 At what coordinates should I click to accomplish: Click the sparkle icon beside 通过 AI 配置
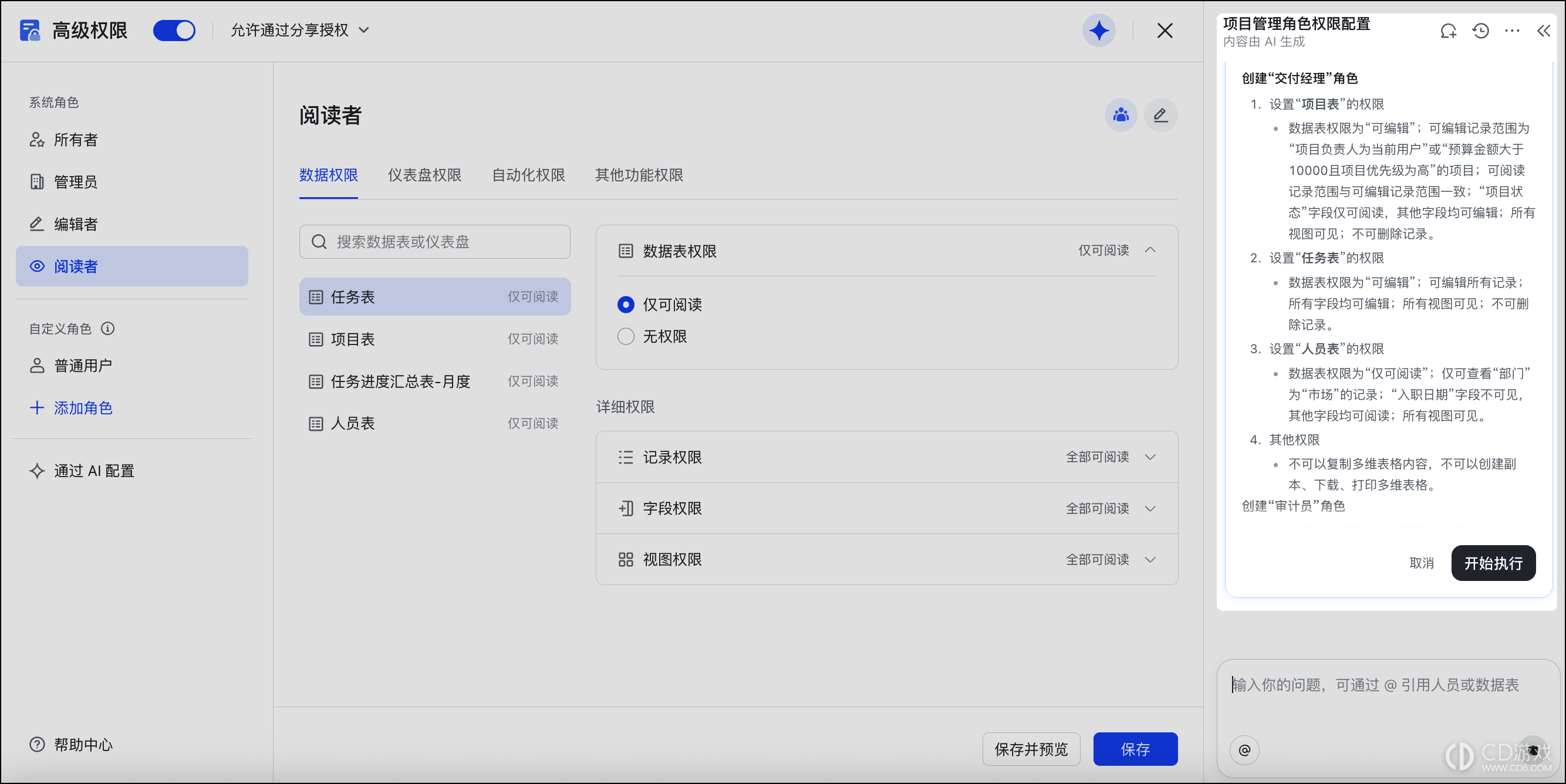tap(36, 471)
